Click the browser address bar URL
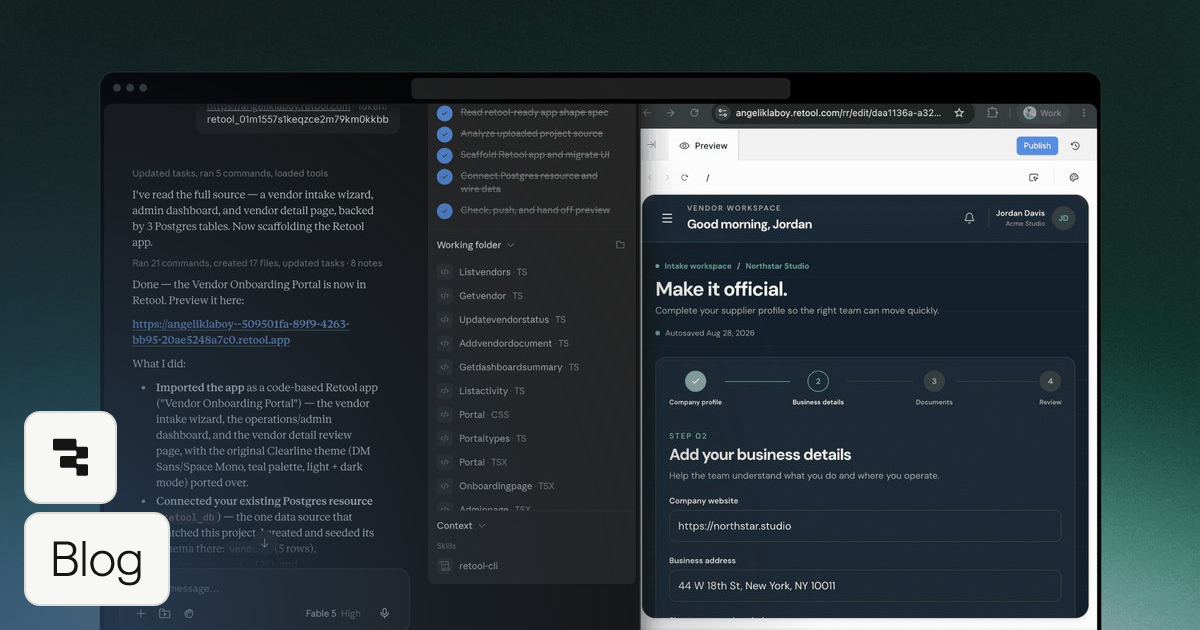Image resolution: width=1200 pixels, height=630 pixels. point(838,113)
